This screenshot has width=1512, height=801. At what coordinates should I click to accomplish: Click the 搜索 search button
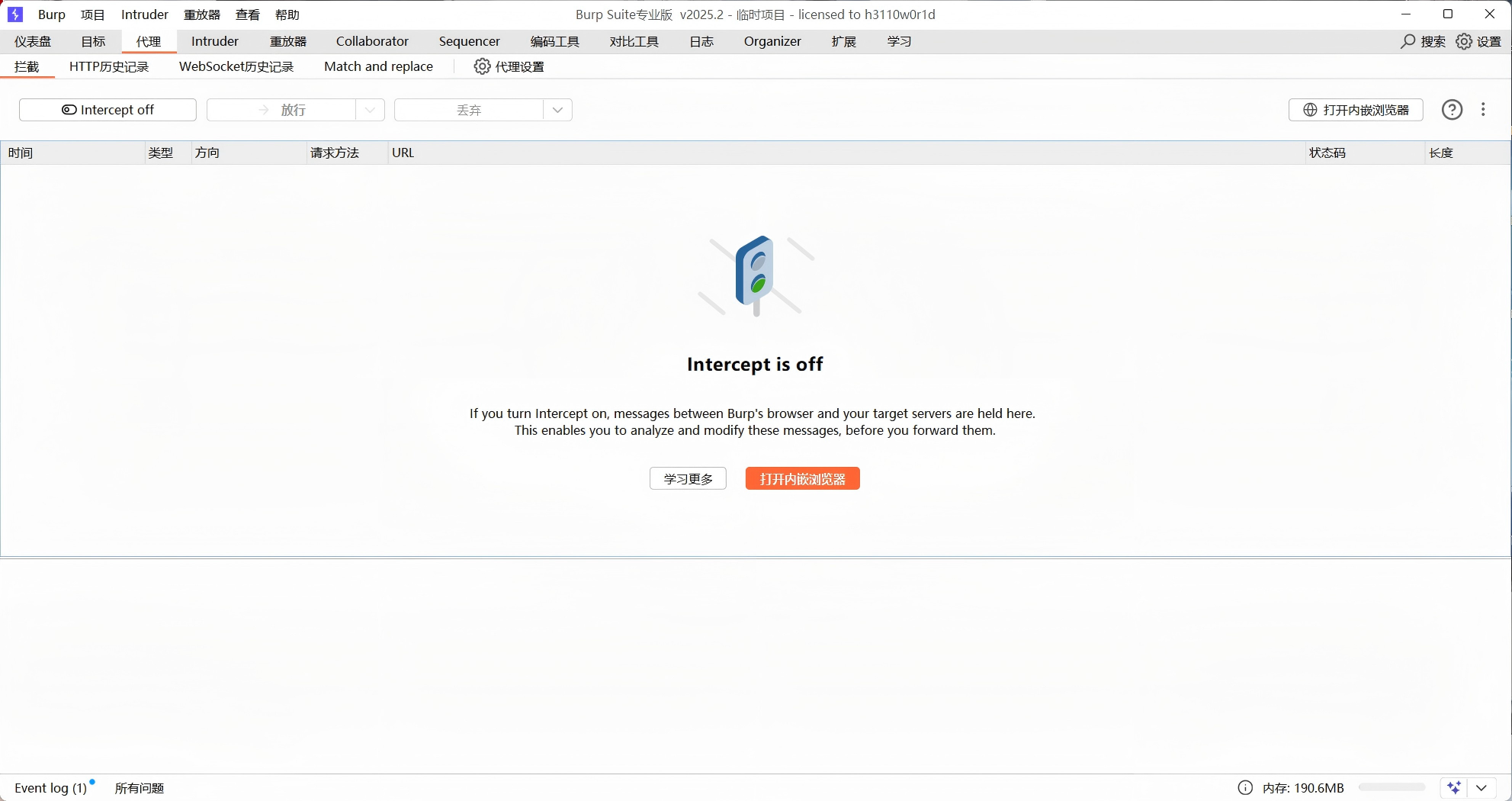(1423, 41)
